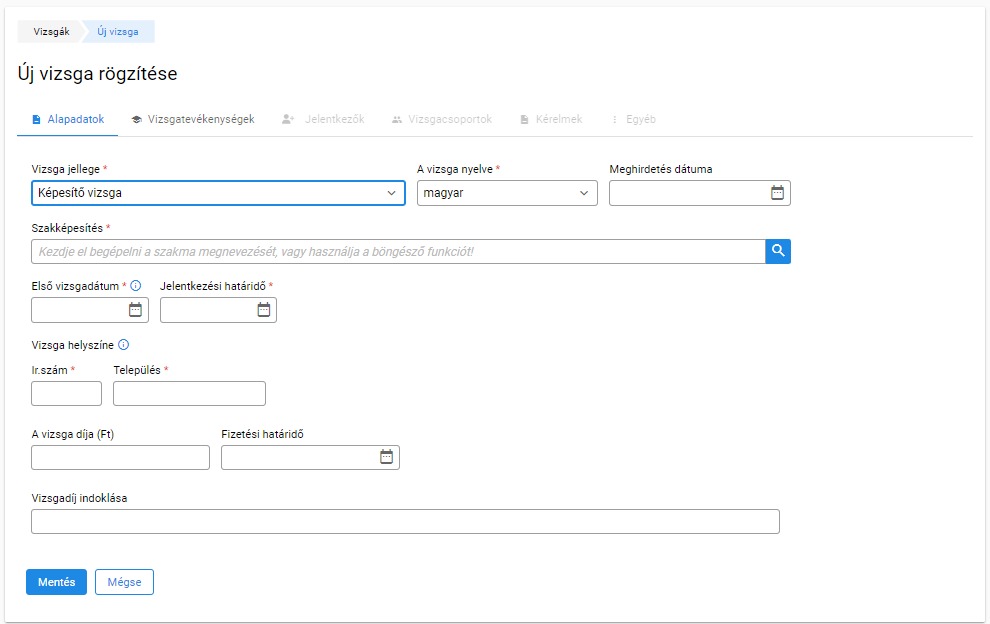Open the Első vizsgadátum calendar icon

(135, 309)
